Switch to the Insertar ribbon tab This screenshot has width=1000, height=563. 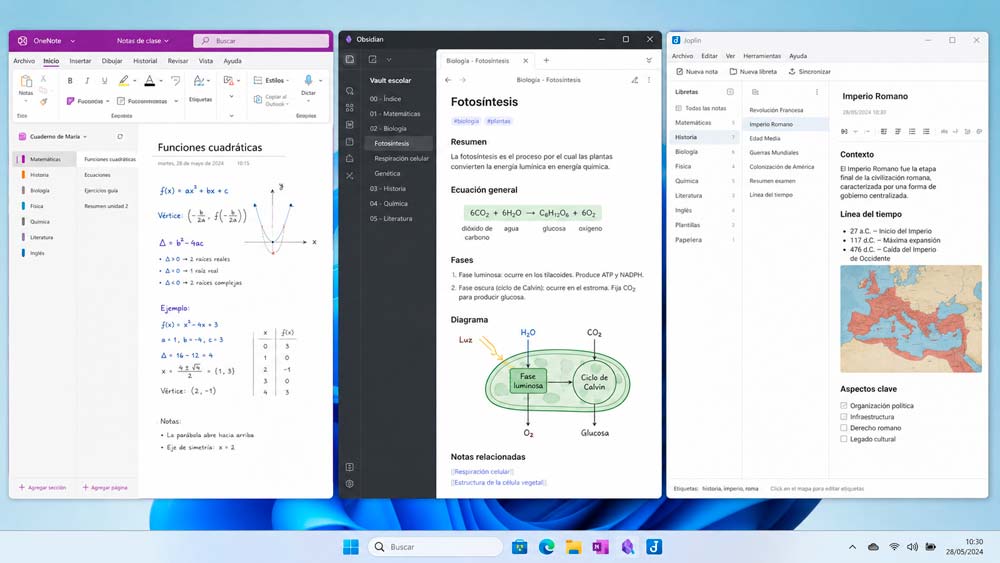80,61
